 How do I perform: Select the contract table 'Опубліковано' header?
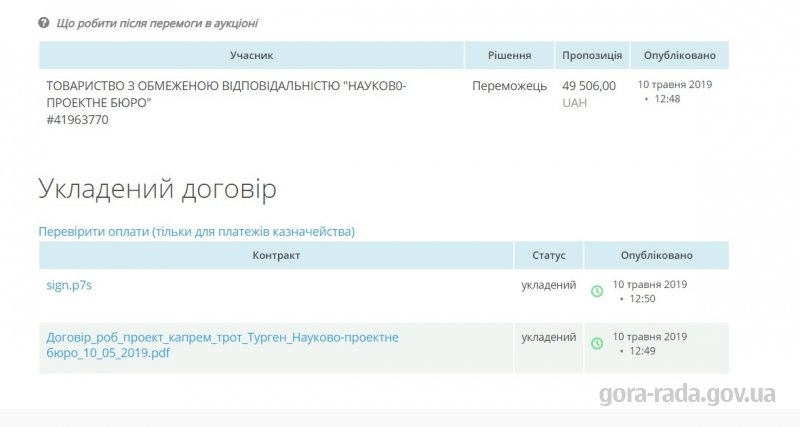tap(657, 255)
